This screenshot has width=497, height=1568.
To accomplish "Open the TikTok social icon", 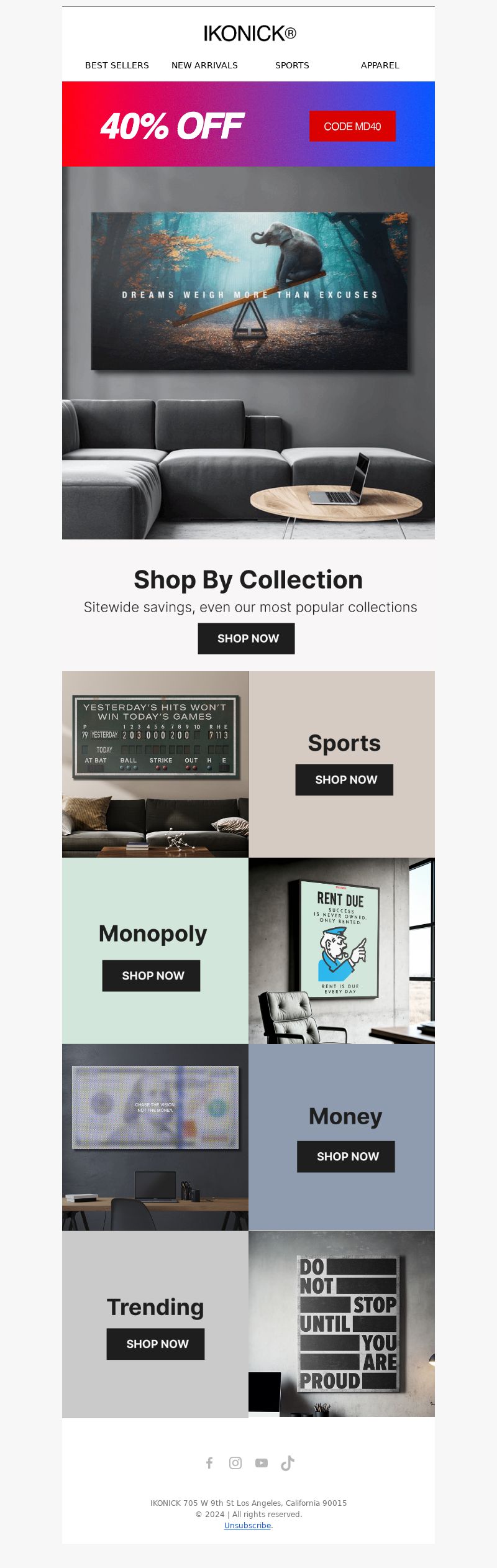I will (288, 1462).
